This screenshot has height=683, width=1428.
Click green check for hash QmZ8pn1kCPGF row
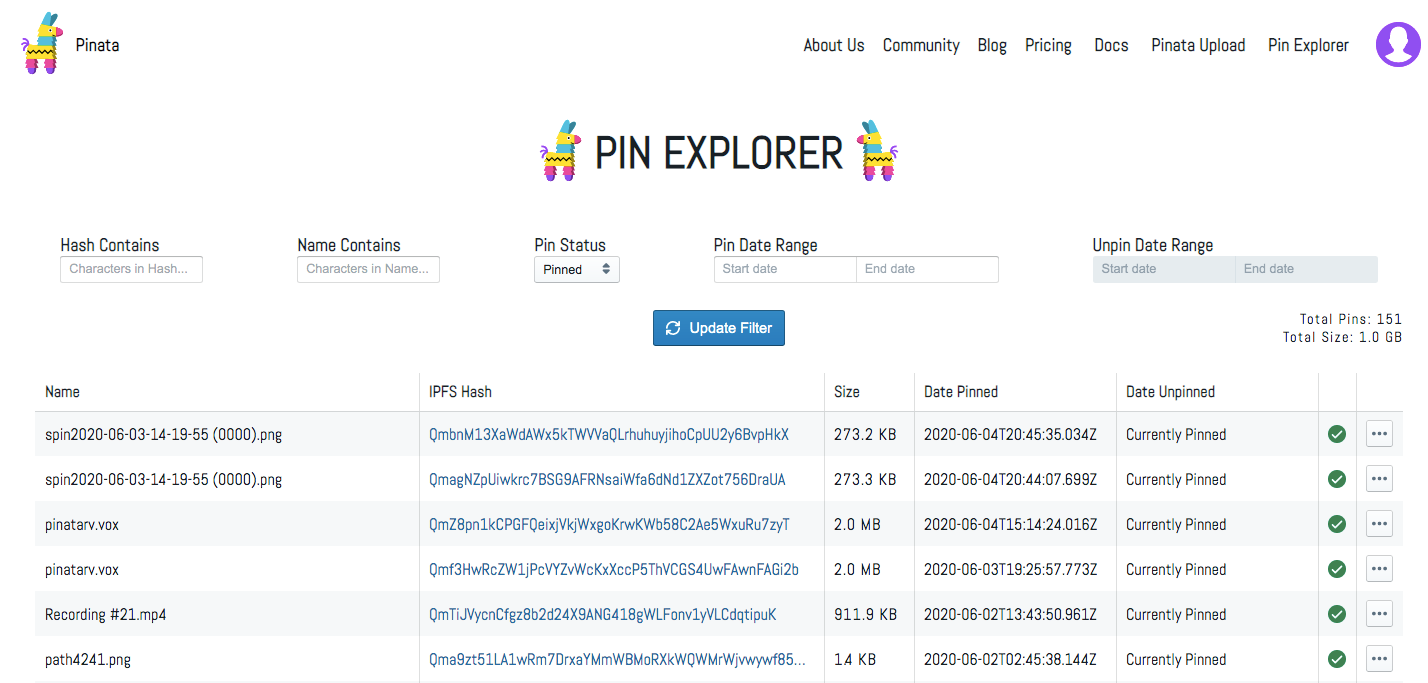click(x=1337, y=524)
